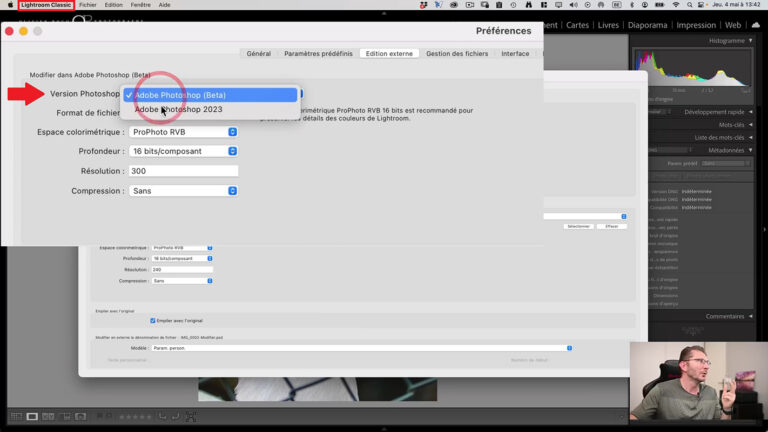
Task: Click the cloud sync icon
Action: click(x=756, y=25)
